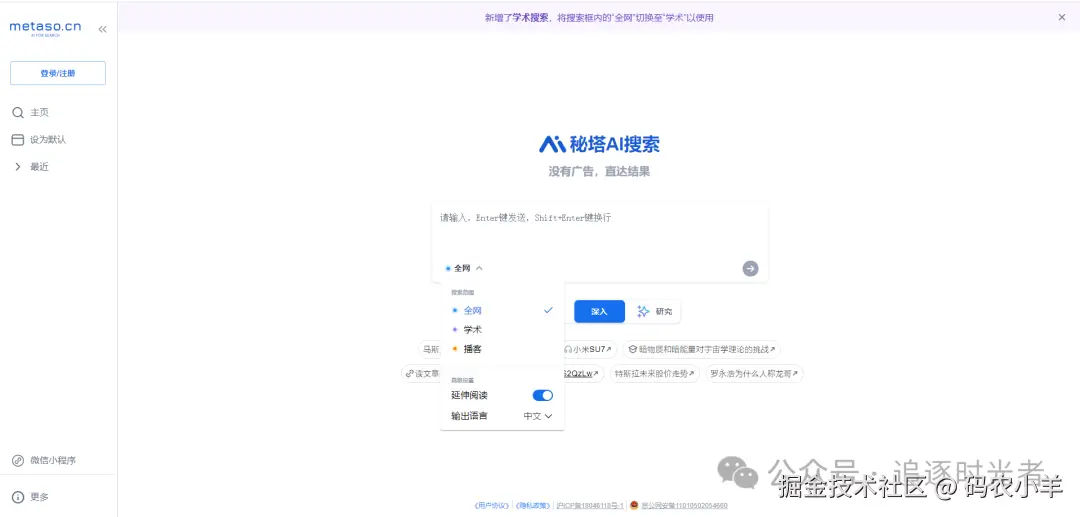Click the 主页 magnifier icon
This screenshot has height=517, width=1080.
click(18, 112)
